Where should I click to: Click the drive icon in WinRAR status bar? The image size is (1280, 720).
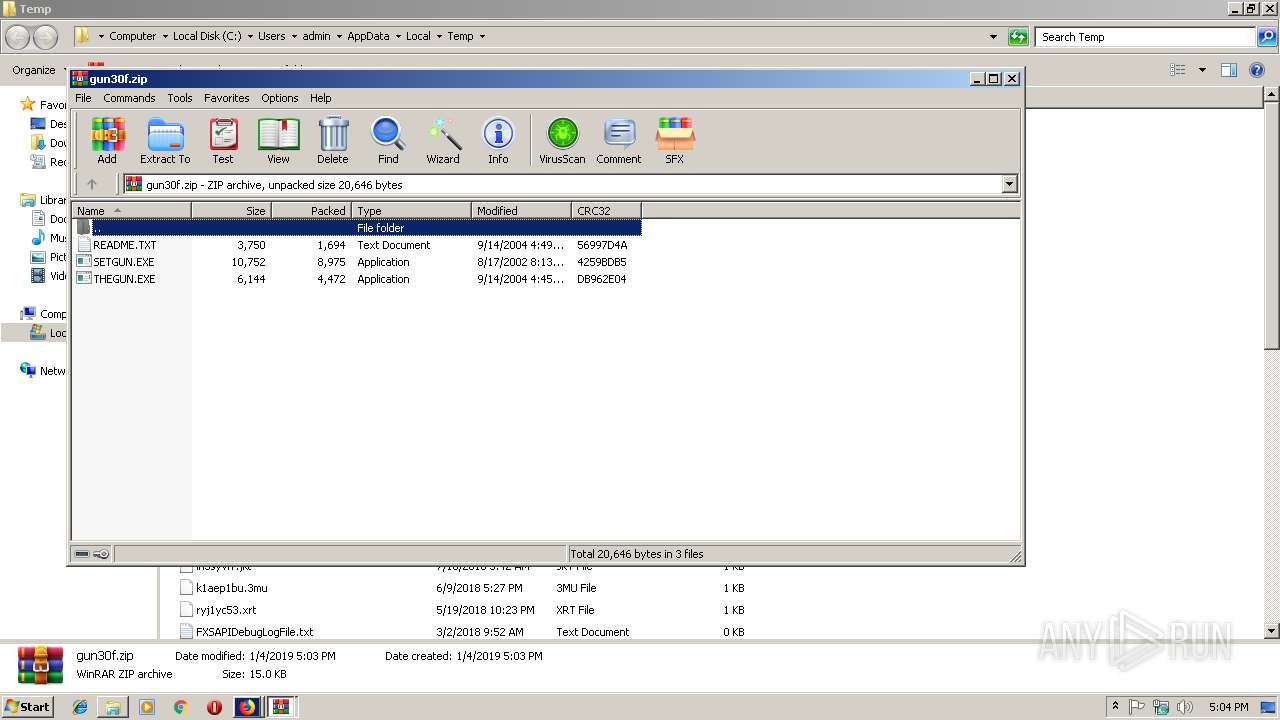click(82, 554)
